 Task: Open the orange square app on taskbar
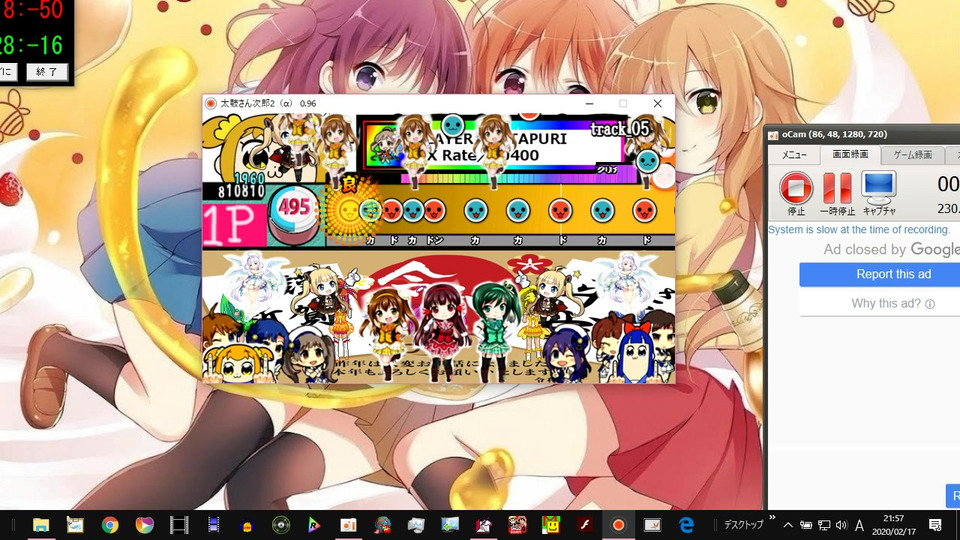click(348, 525)
